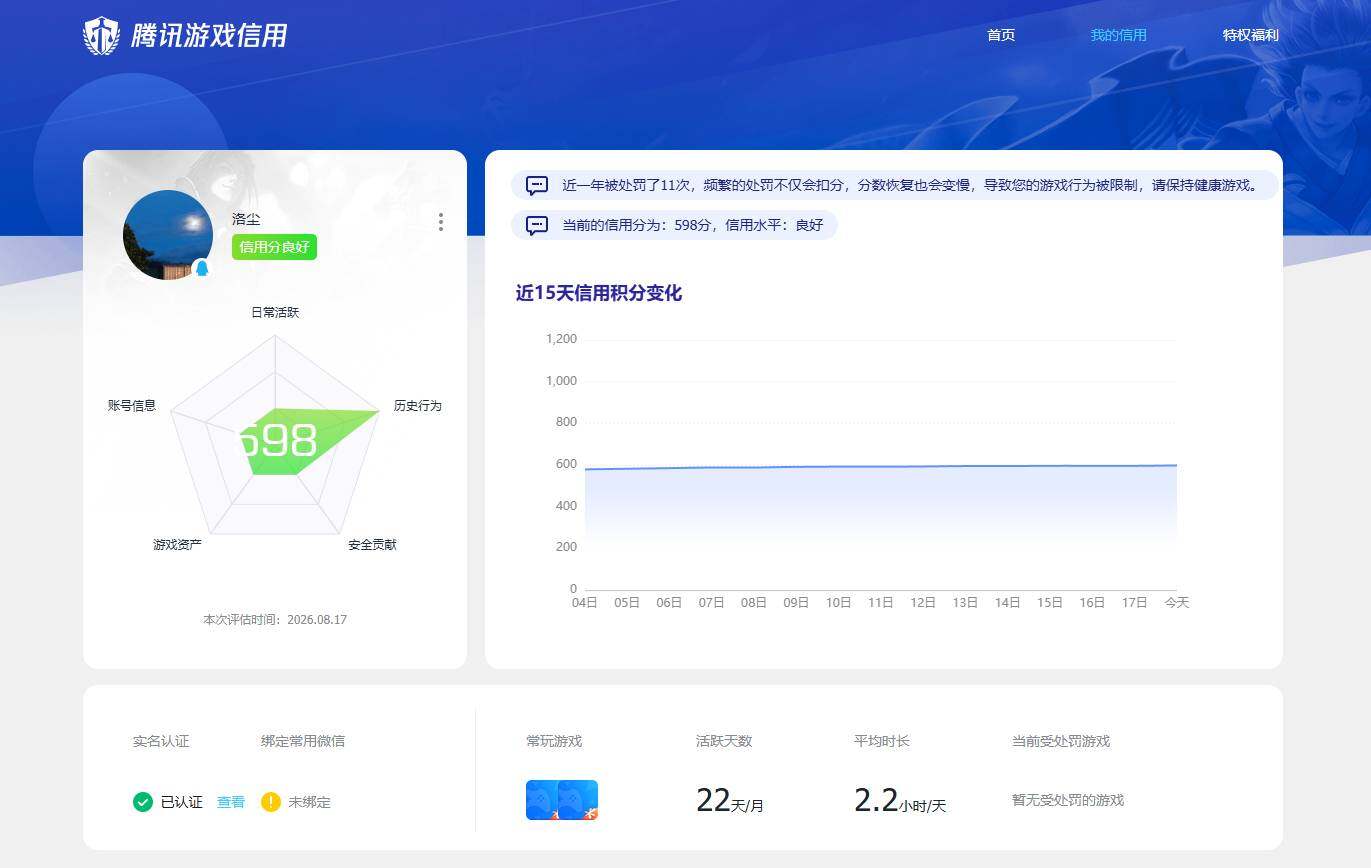Viewport: 1371px width, 868px height.
Task: Click the 日常活跃 radar axis label
Action: pyautogui.click(x=275, y=312)
